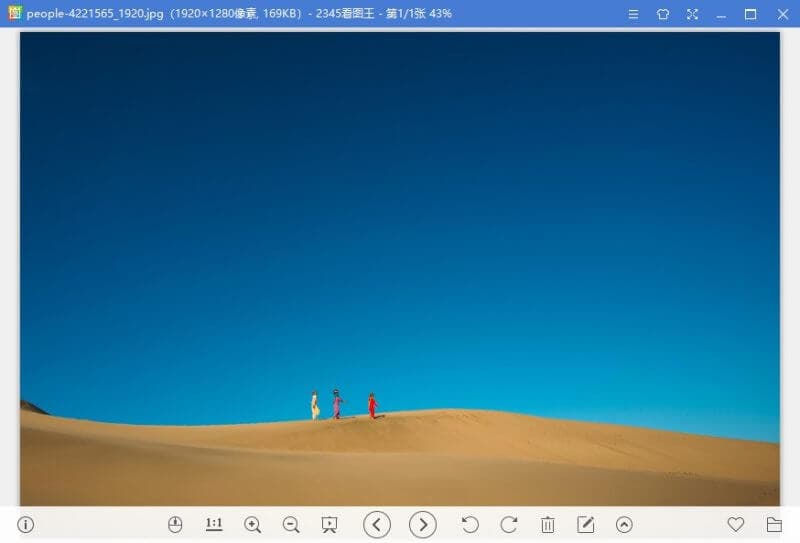Screen dimensions: 800x543
Task: Open the image info panel
Action: tap(26, 524)
